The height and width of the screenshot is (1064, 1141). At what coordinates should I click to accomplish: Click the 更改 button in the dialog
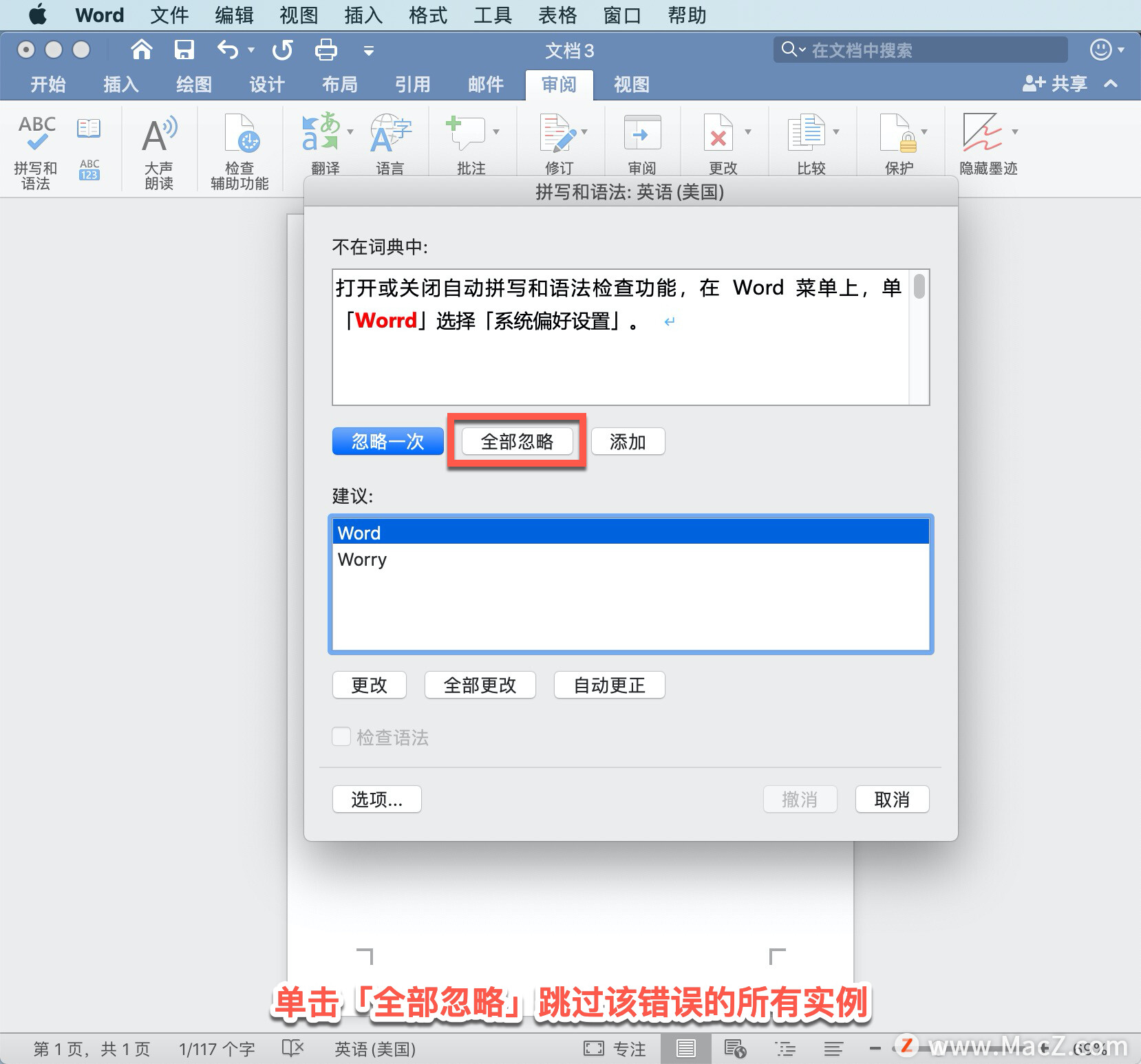click(x=370, y=685)
